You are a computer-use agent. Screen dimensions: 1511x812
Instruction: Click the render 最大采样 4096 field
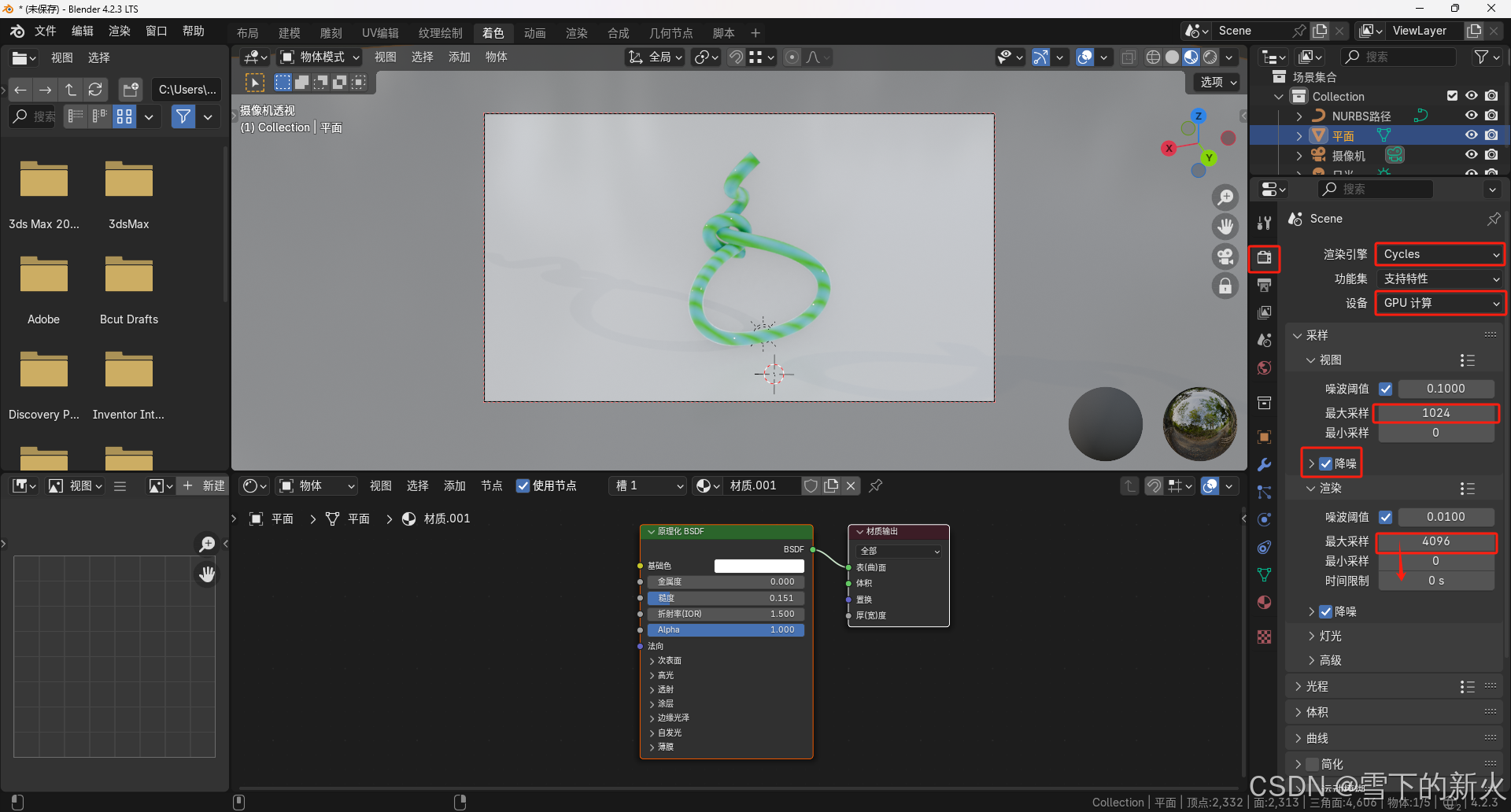1436,541
